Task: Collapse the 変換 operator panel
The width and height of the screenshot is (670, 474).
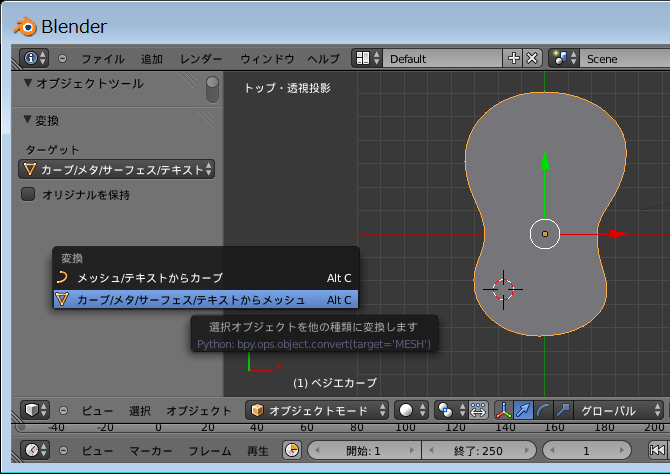Action: [x=28, y=120]
